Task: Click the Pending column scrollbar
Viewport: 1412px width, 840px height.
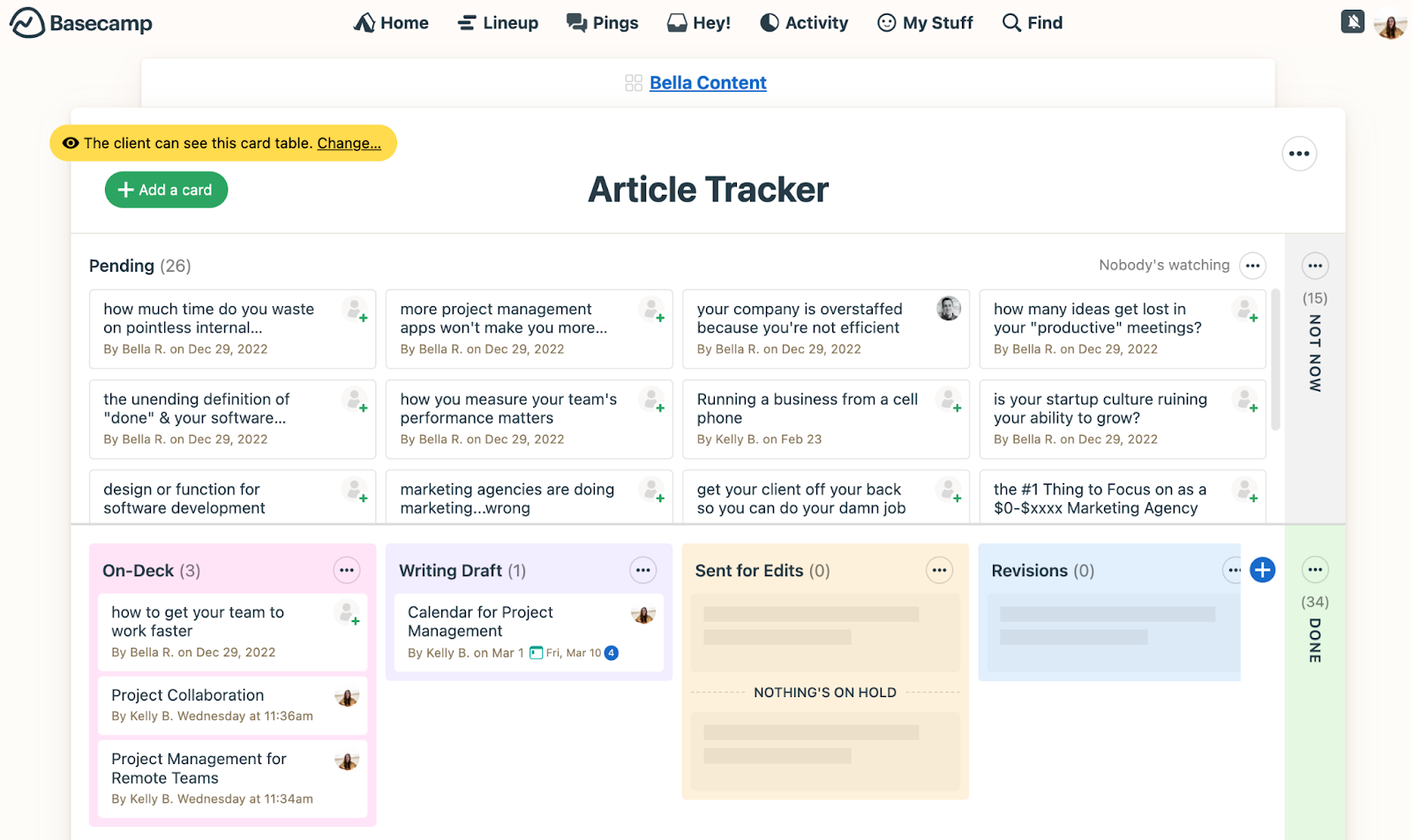Action: (1275, 362)
